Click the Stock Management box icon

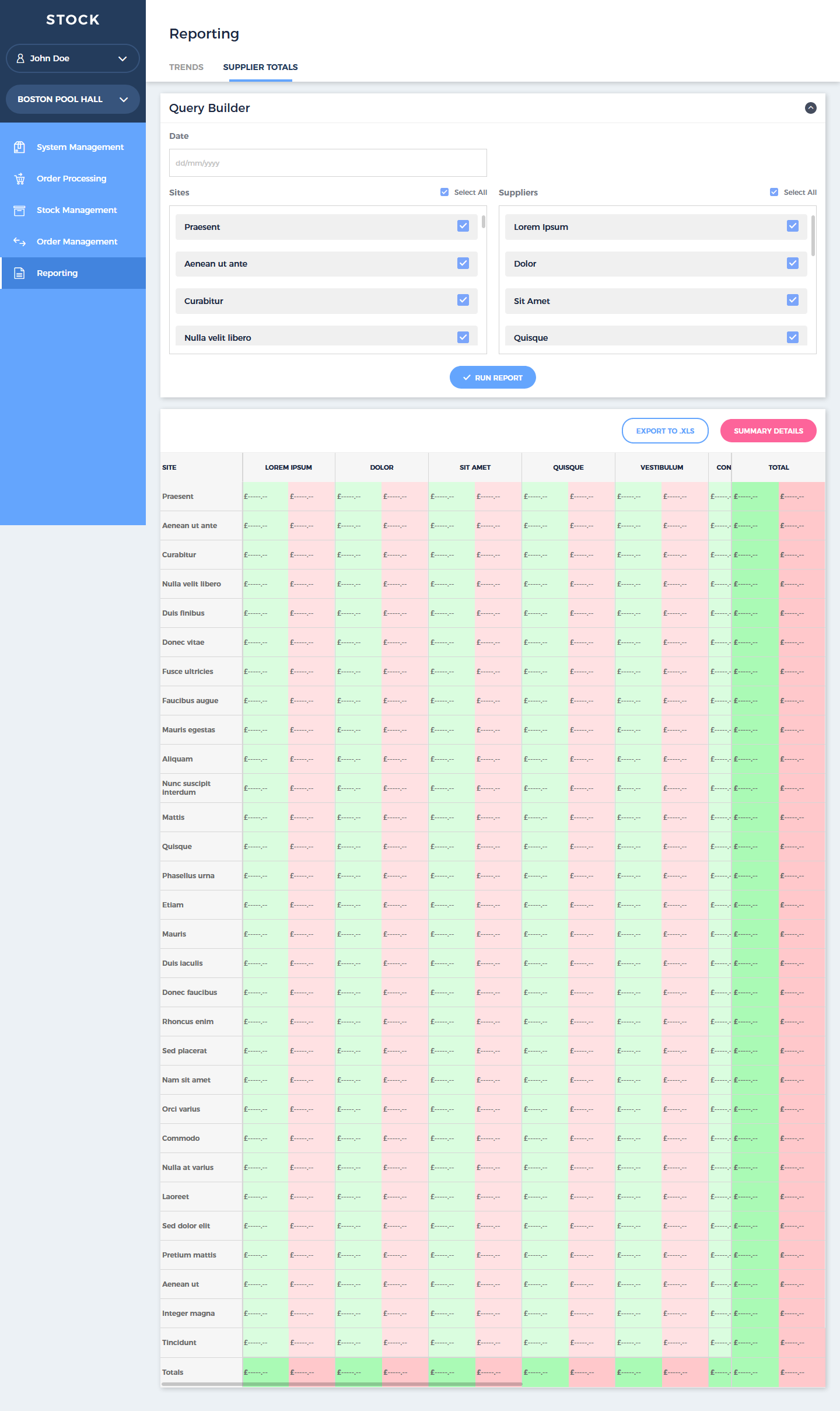pos(19,210)
